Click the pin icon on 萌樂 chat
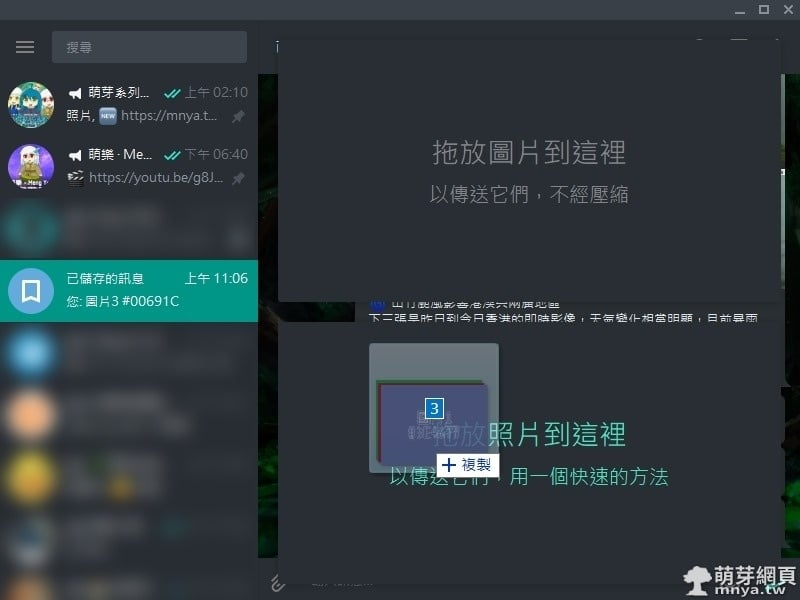This screenshot has height=600, width=800. coord(238,178)
